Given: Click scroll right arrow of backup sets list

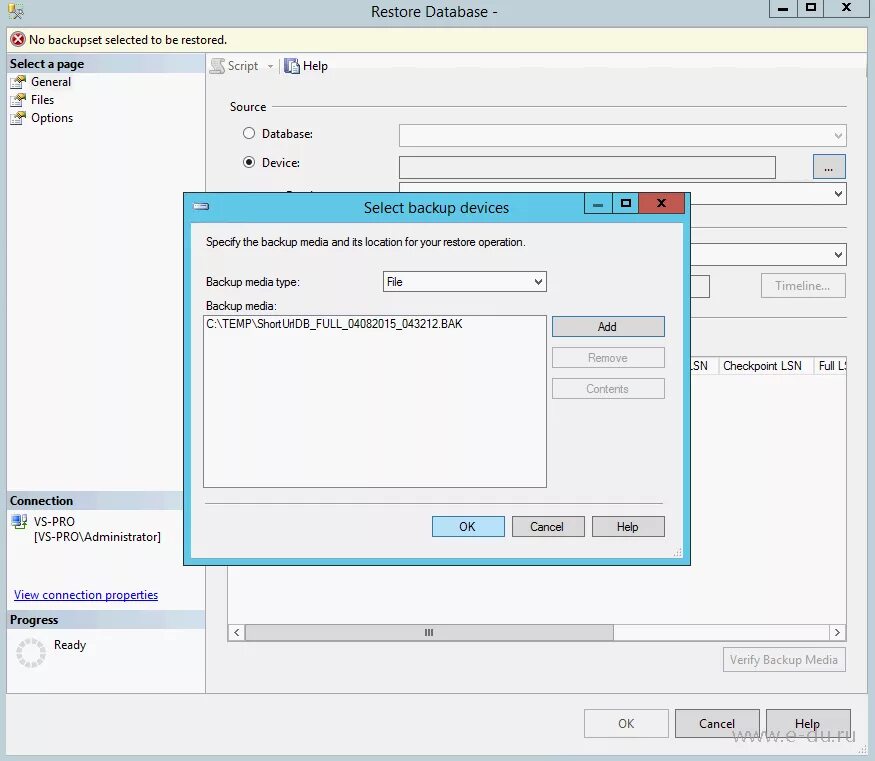Looking at the screenshot, I should [836, 632].
